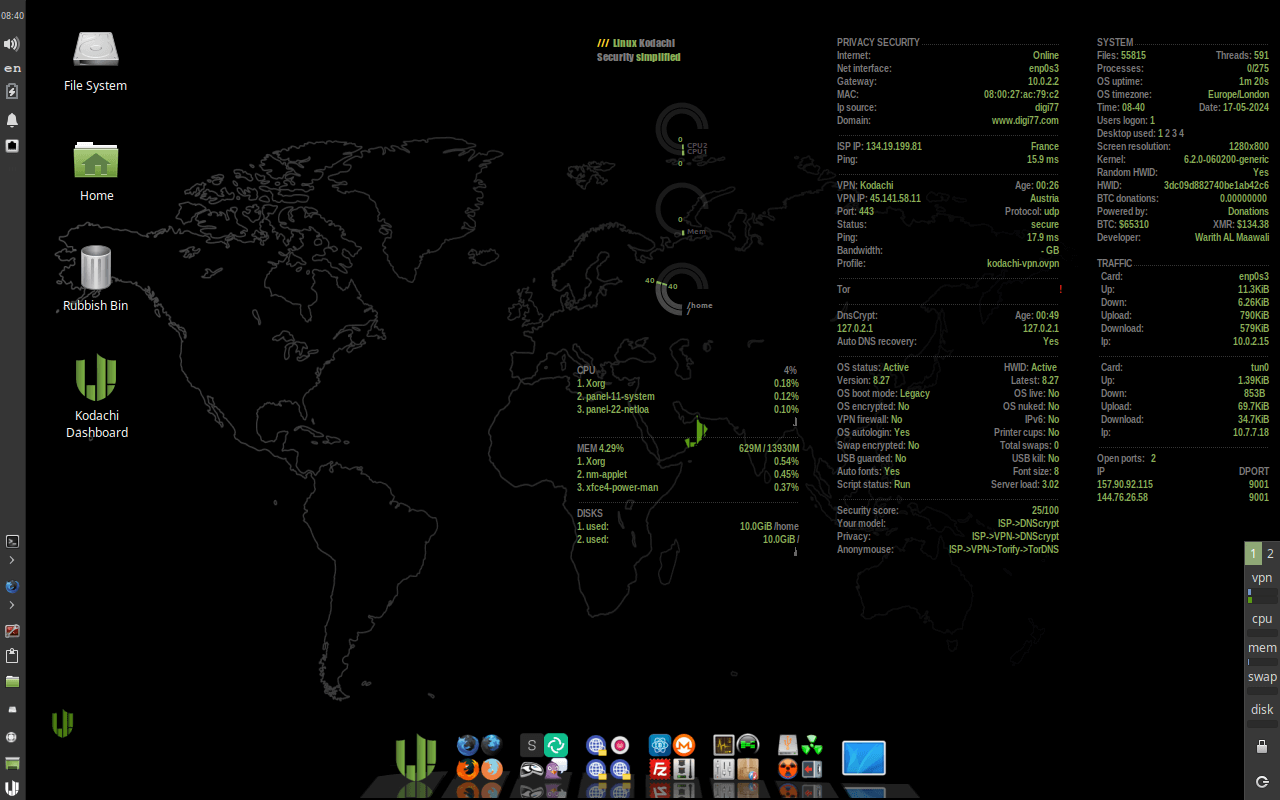Image resolution: width=1280 pixels, height=800 pixels.
Task: Open the sleeping-mask icon in the dock
Action: tap(532, 769)
